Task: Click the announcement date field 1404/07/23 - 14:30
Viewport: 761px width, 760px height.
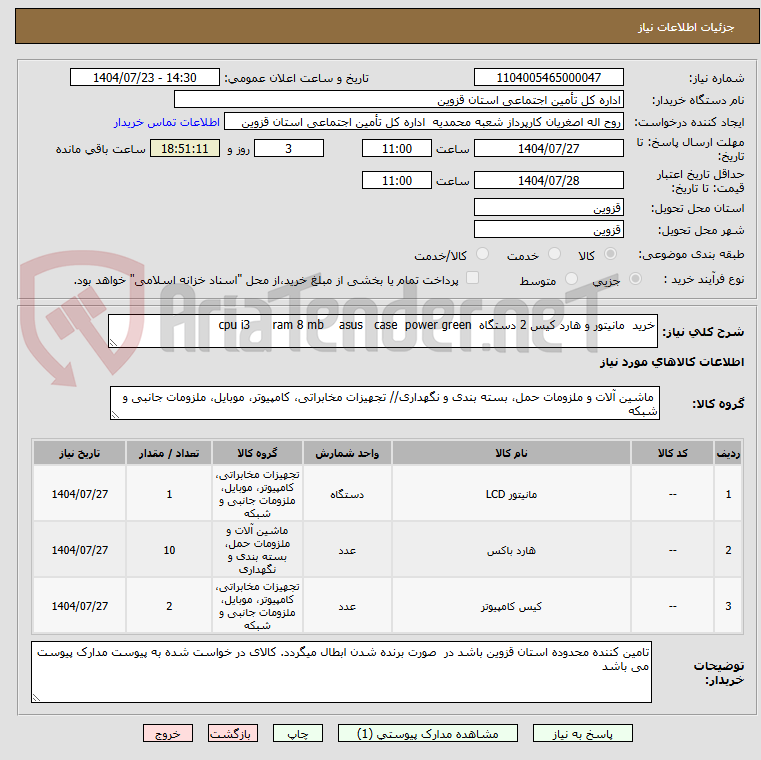Action: coord(145,78)
